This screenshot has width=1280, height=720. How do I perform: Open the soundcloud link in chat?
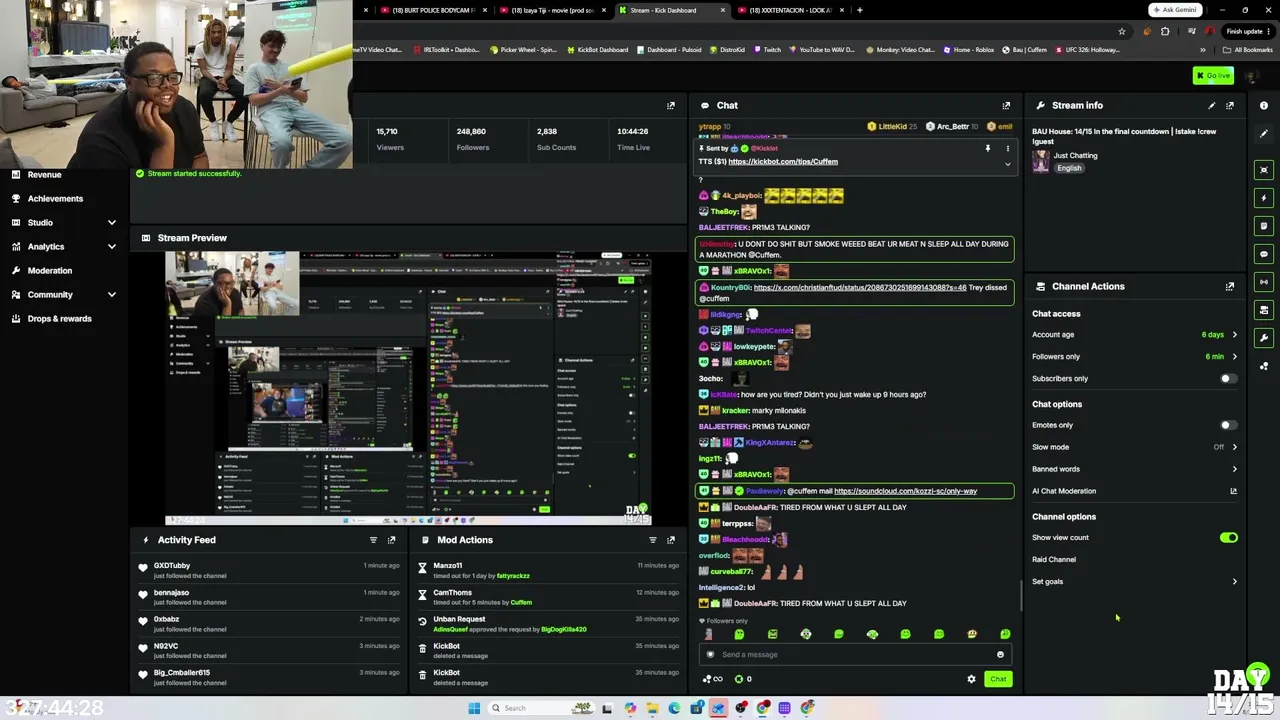905,491
